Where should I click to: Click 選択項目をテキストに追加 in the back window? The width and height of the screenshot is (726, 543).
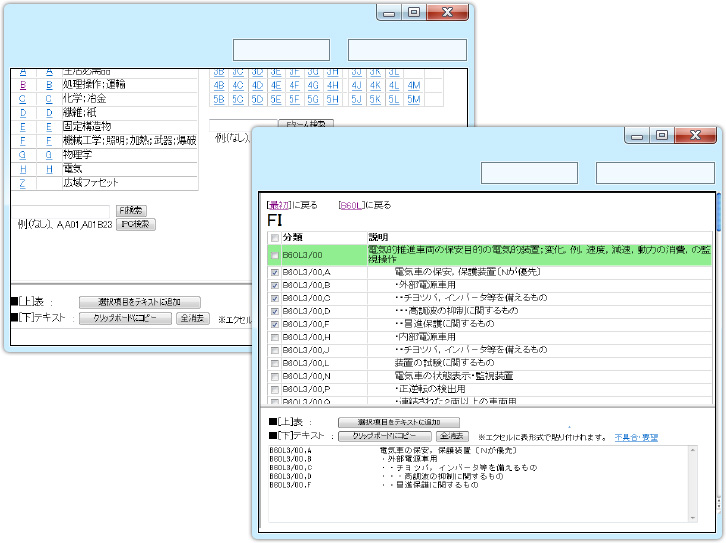pyautogui.click(x=140, y=302)
